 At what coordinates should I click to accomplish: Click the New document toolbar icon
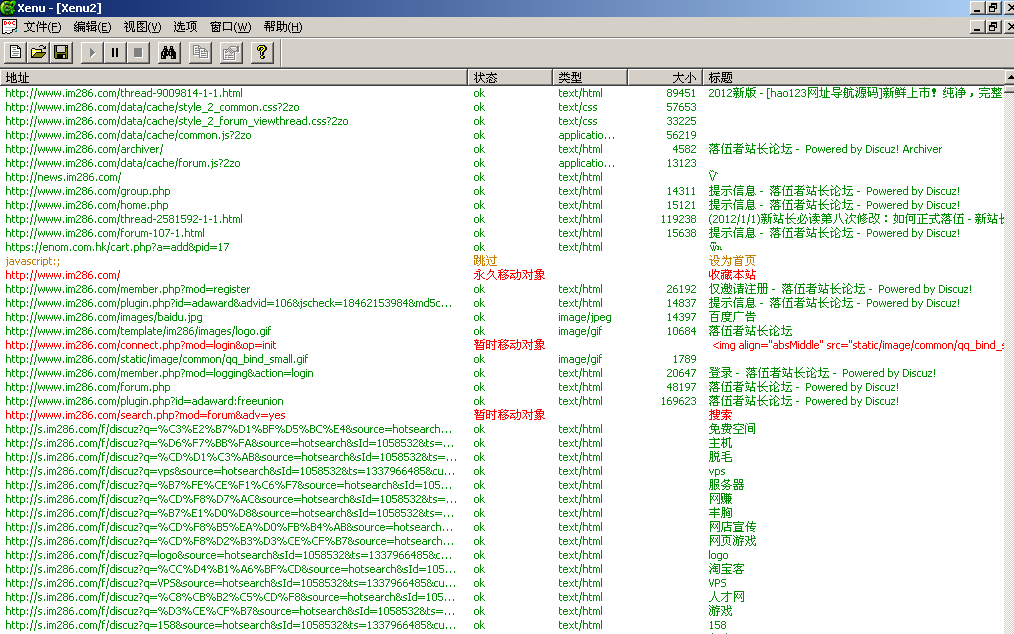[16, 52]
